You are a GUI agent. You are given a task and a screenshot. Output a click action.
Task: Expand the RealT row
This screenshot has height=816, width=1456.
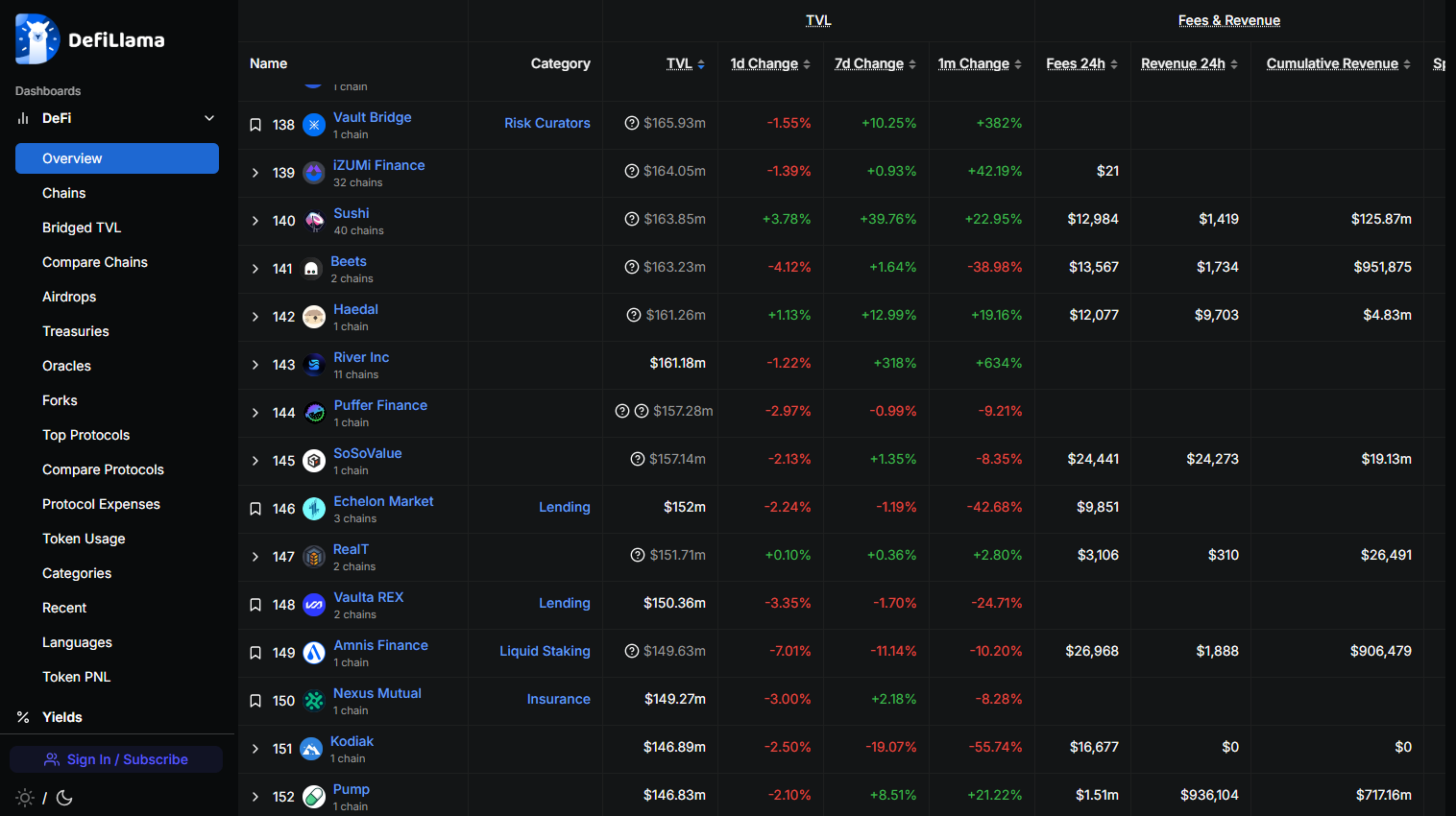[x=255, y=557]
